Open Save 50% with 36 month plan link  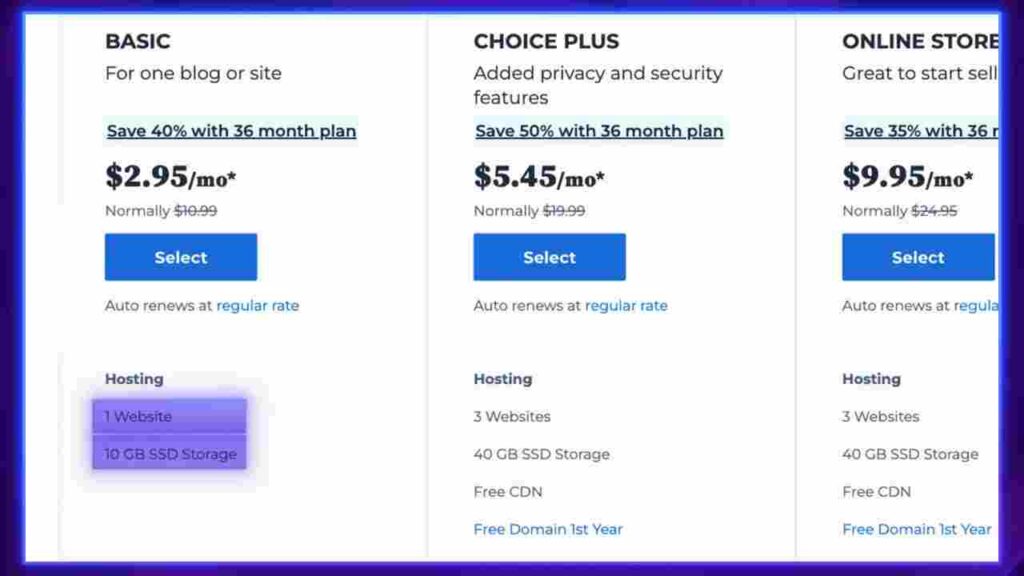pyautogui.click(x=600, y=131)
